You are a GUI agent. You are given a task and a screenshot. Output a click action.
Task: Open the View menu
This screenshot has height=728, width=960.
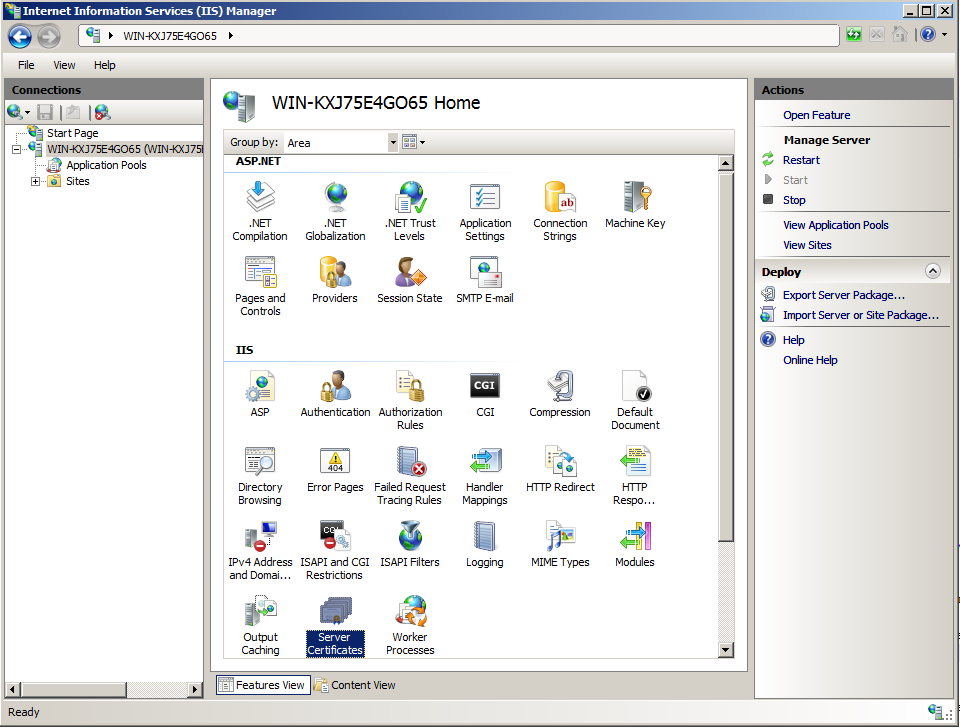[64, 65]
